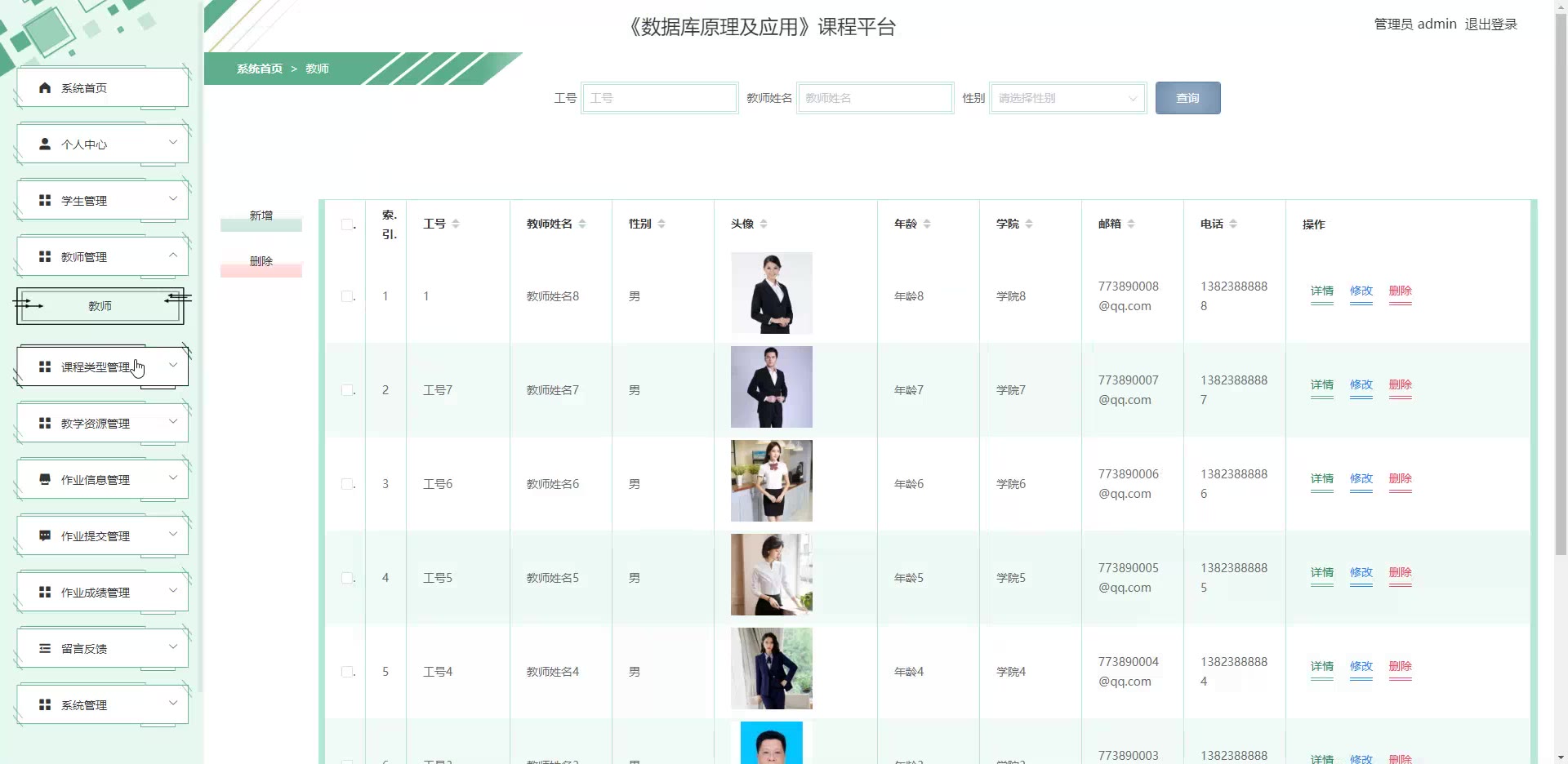Click the list icon beside 留言反馈
The width and height of the screenshot is (1568, 764).
coord(45,648)
